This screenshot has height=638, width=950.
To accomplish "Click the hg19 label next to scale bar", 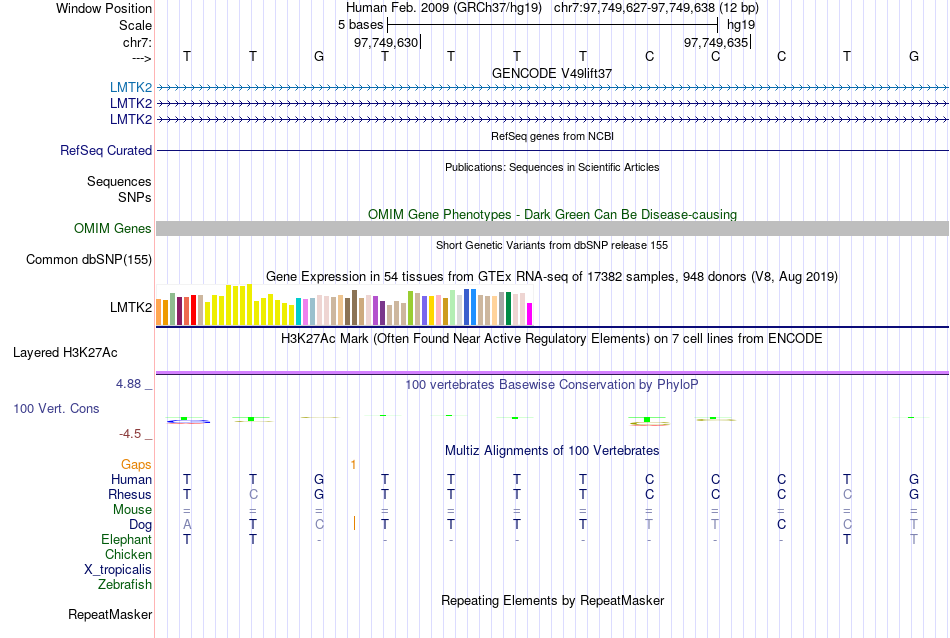I will (741, 25).
